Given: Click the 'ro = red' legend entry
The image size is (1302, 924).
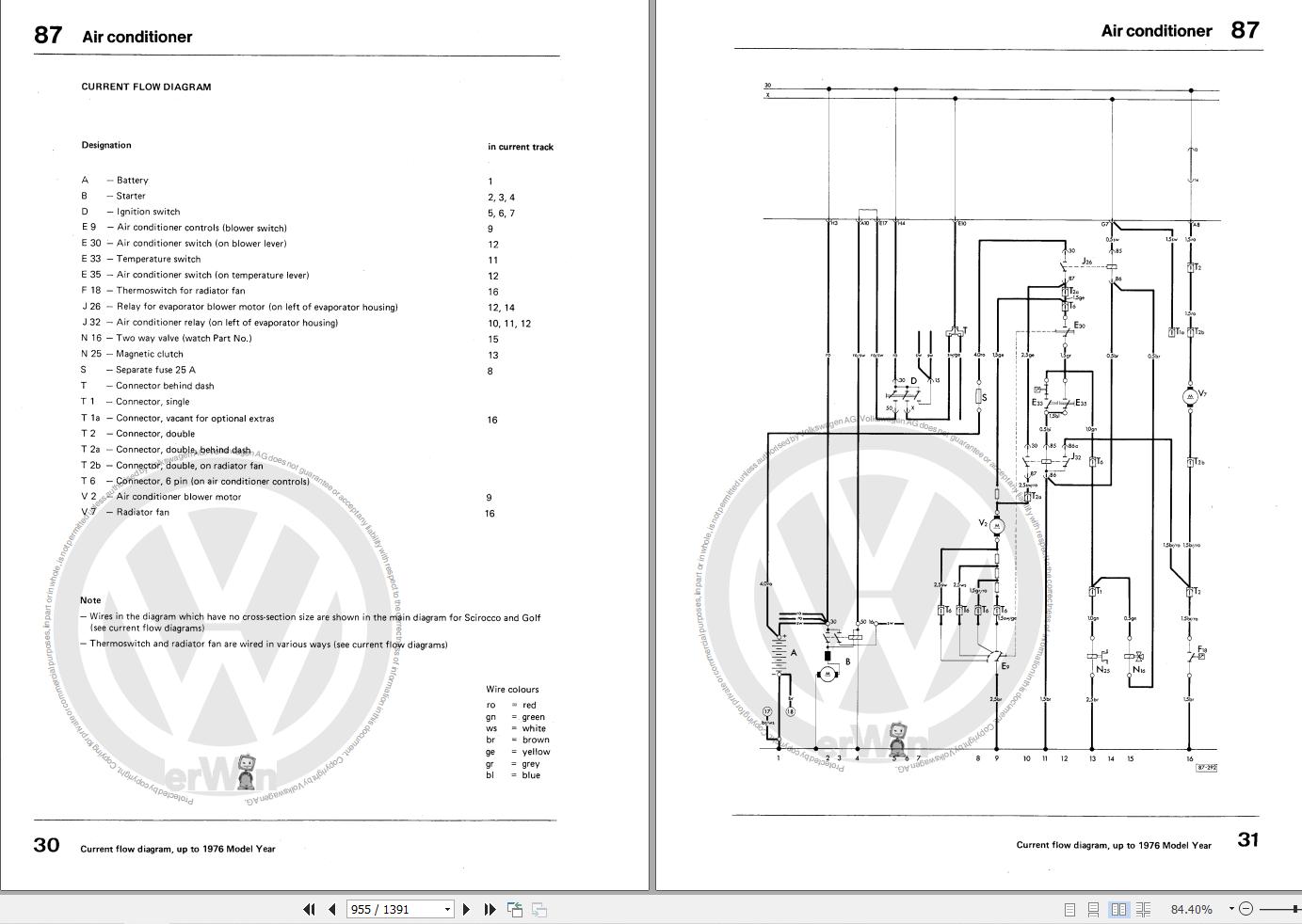Looking at the screenshot, I should pyautogui.click(x=511, y=705).
